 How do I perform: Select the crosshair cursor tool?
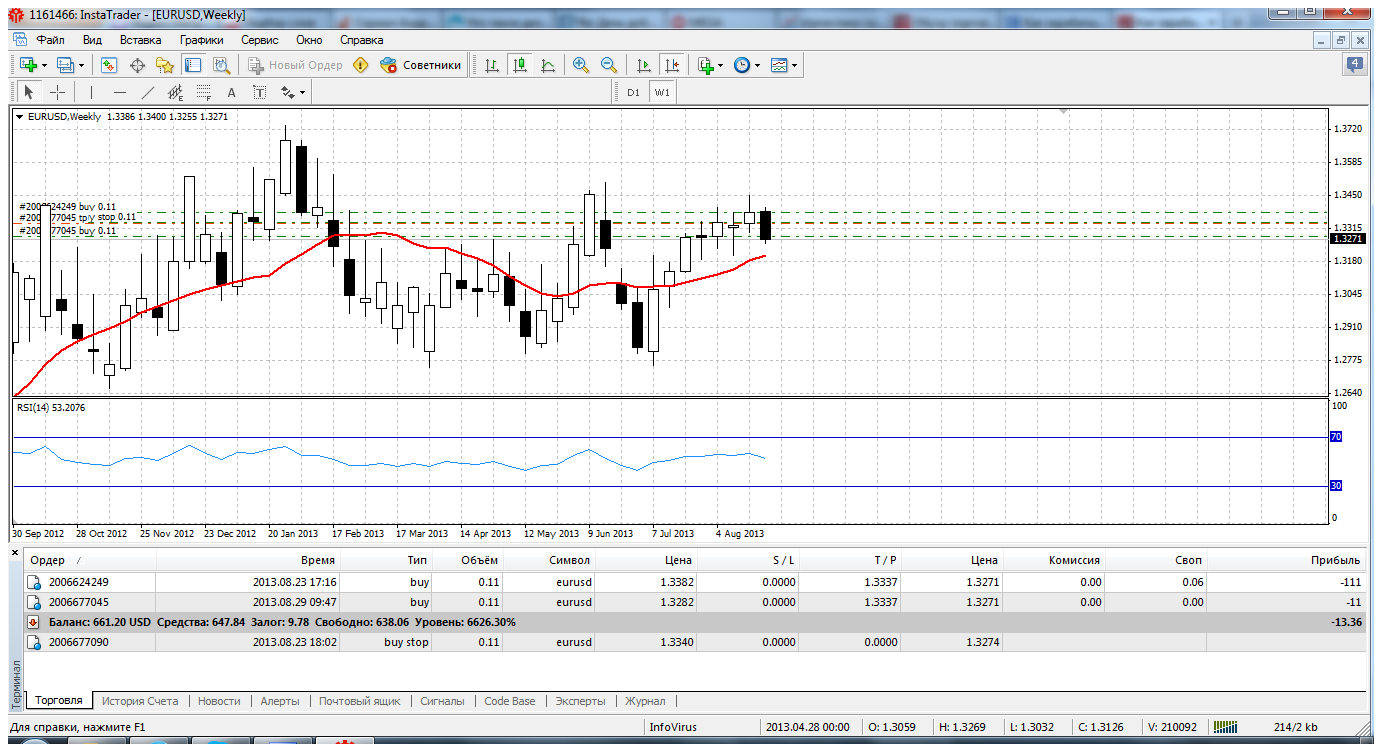[x=58, y=93]
